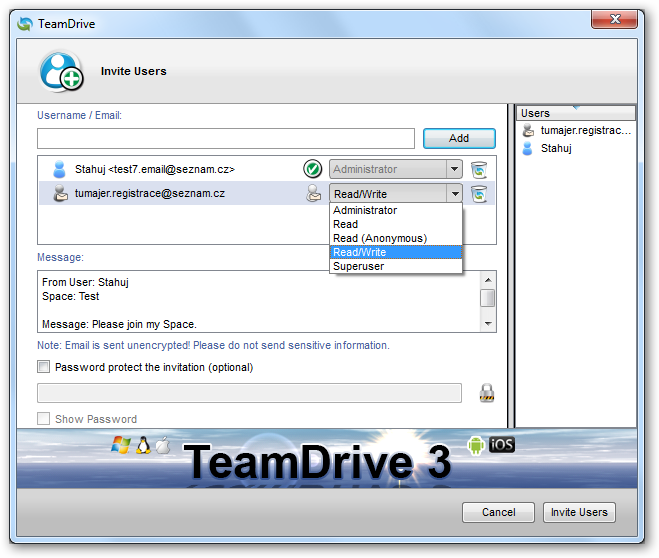Click the message scrollbar thumb

click(488, 298)
